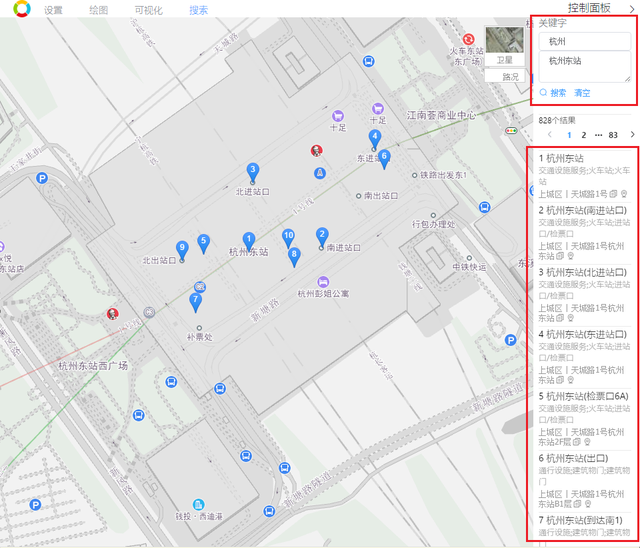
Task: Click the KFC icon inside the station
Action: click(x=316, y=150)
